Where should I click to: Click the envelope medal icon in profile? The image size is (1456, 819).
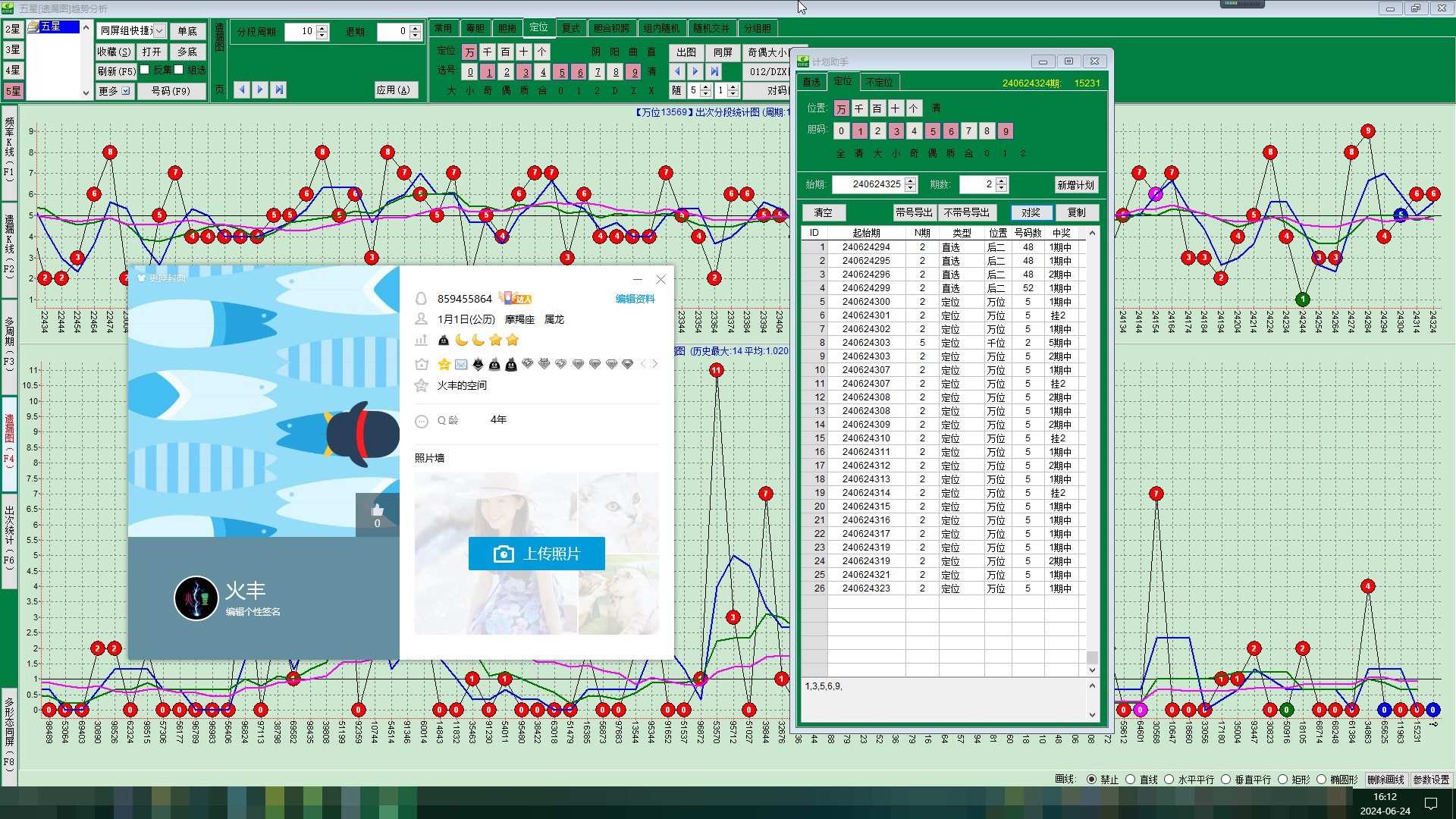pos(461,365)
